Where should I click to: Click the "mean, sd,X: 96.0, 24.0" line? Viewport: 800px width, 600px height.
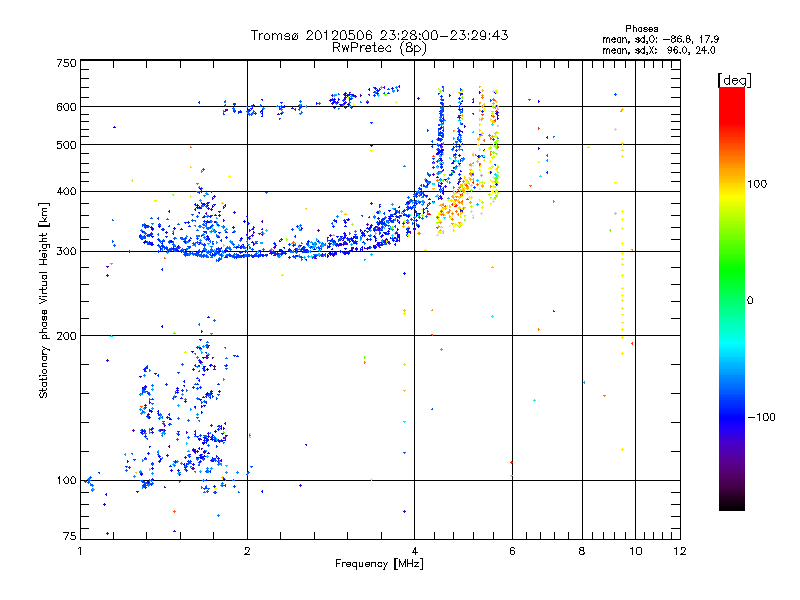pyautogui.click(x=659, y=50)
